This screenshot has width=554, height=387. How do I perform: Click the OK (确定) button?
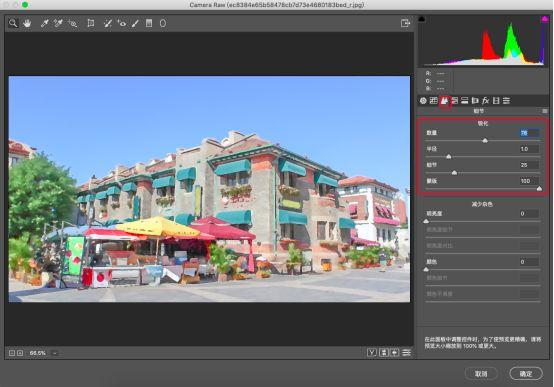click(526, 374)
